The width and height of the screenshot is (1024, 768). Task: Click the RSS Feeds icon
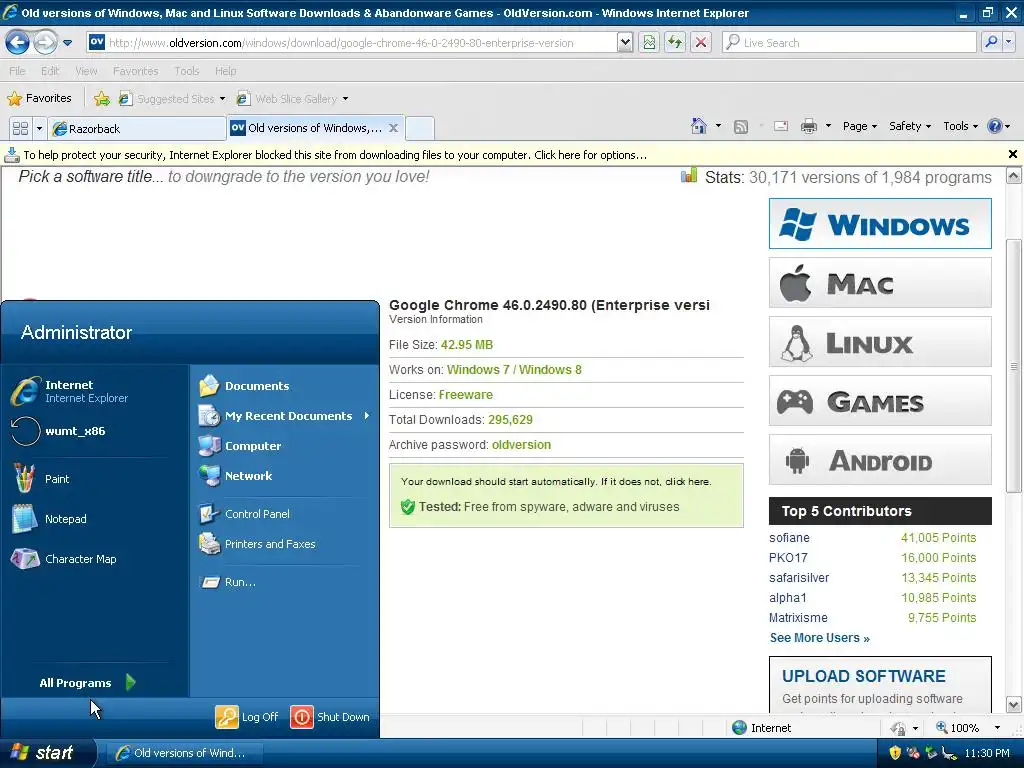[741, 127]
